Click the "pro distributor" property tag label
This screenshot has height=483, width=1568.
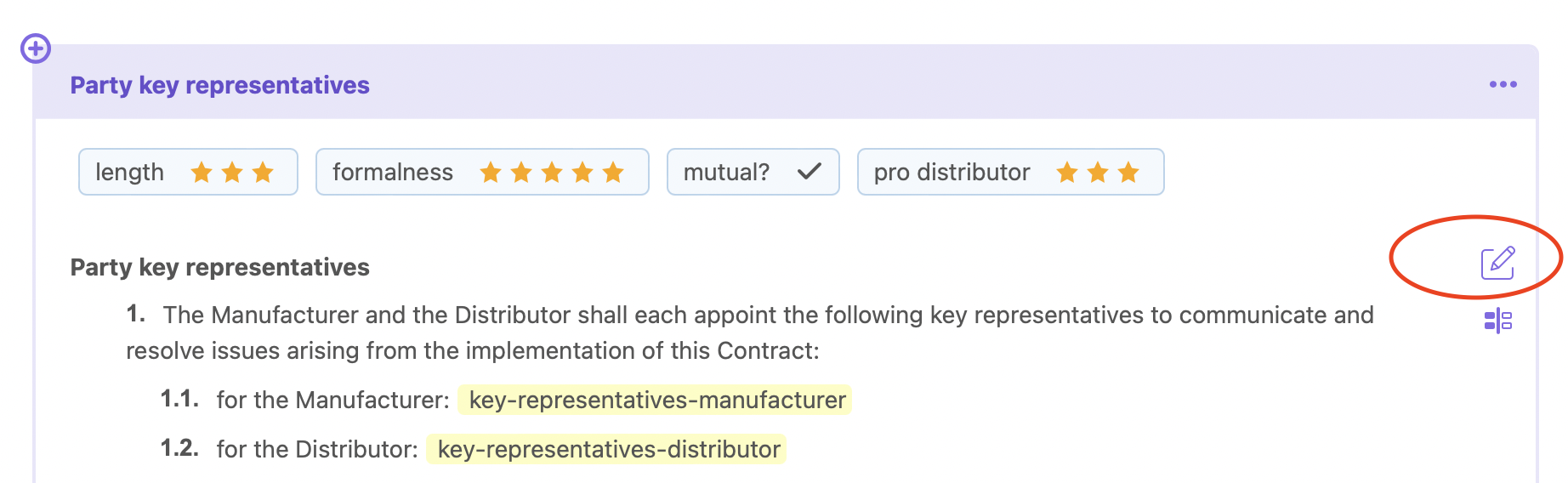click(952, 173)
